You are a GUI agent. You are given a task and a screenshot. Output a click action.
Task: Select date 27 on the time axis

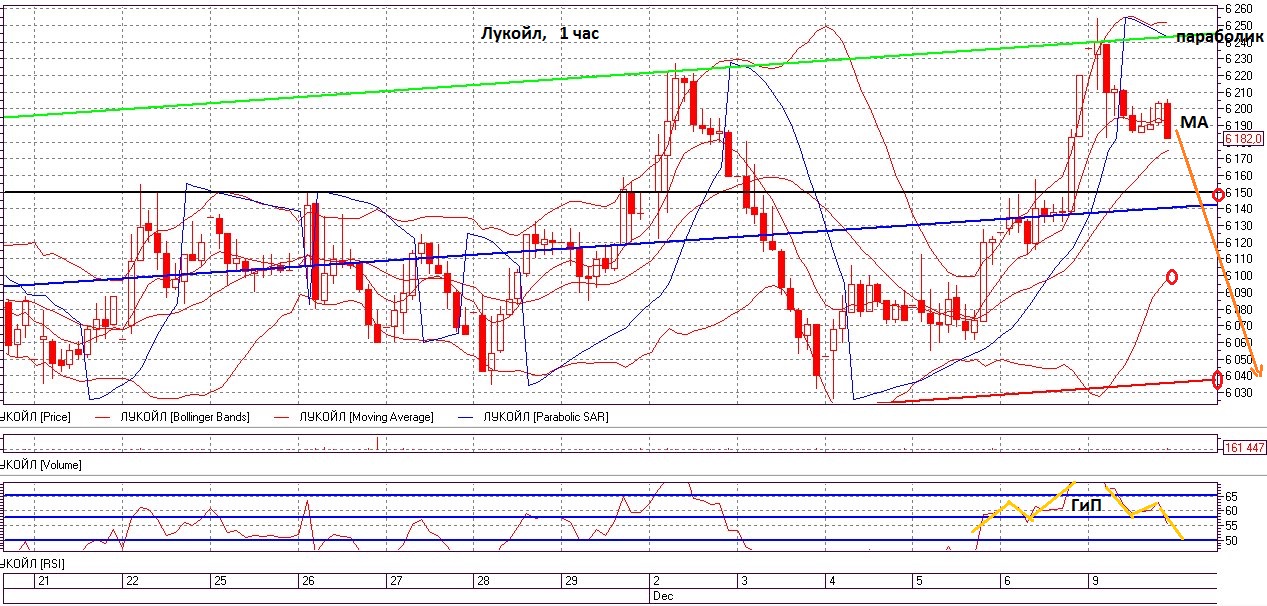[395, 580]
